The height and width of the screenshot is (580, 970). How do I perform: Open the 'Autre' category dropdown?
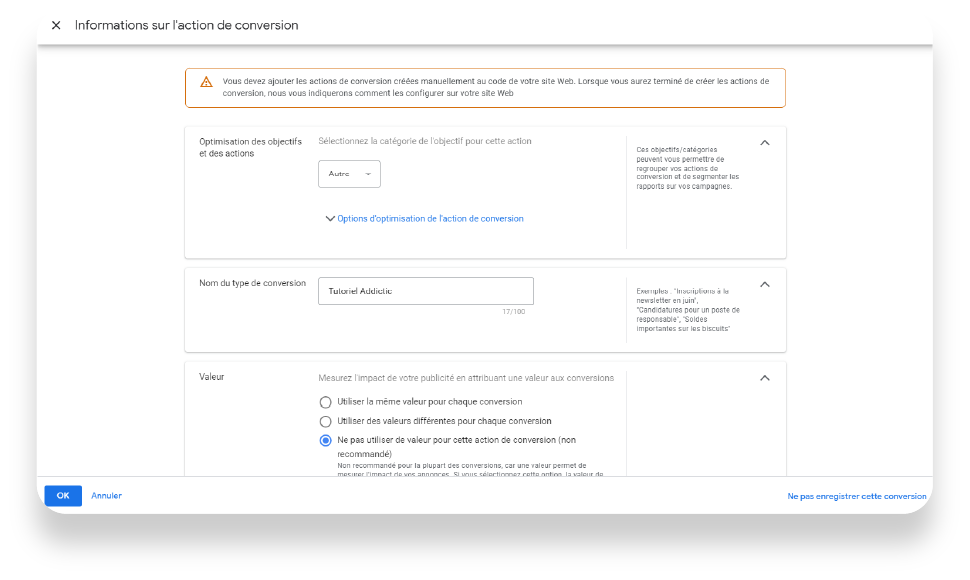pyautogui.click(x=349, y=174)
